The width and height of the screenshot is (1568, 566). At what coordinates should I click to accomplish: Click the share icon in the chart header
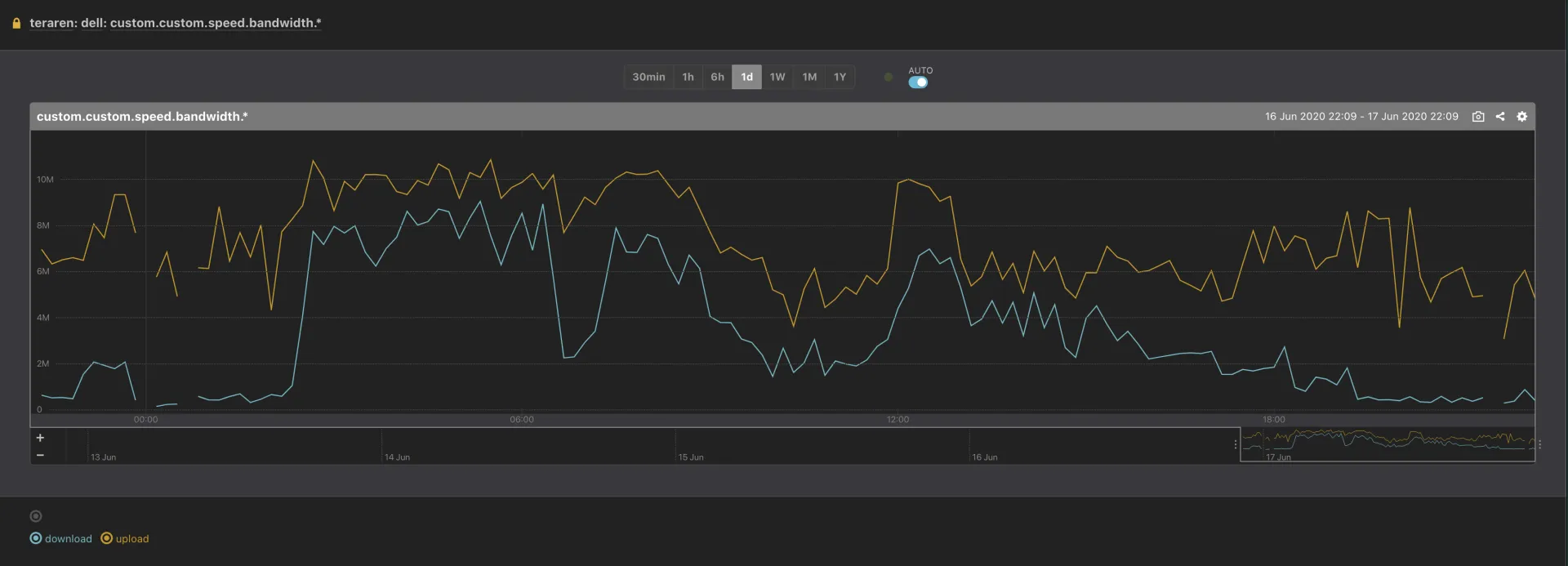tap(1499, 117)
